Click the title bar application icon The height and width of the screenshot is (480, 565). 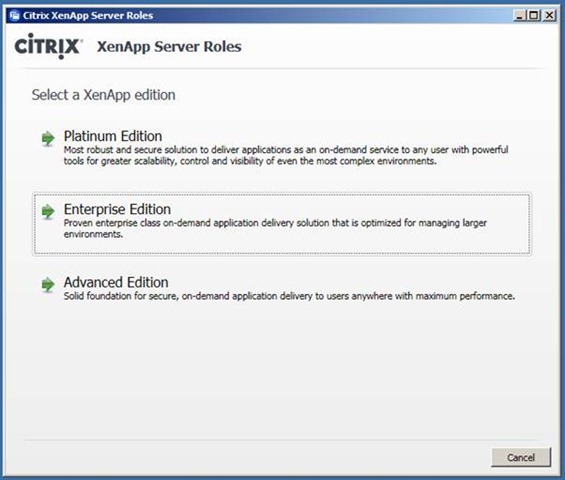(14, 15)
